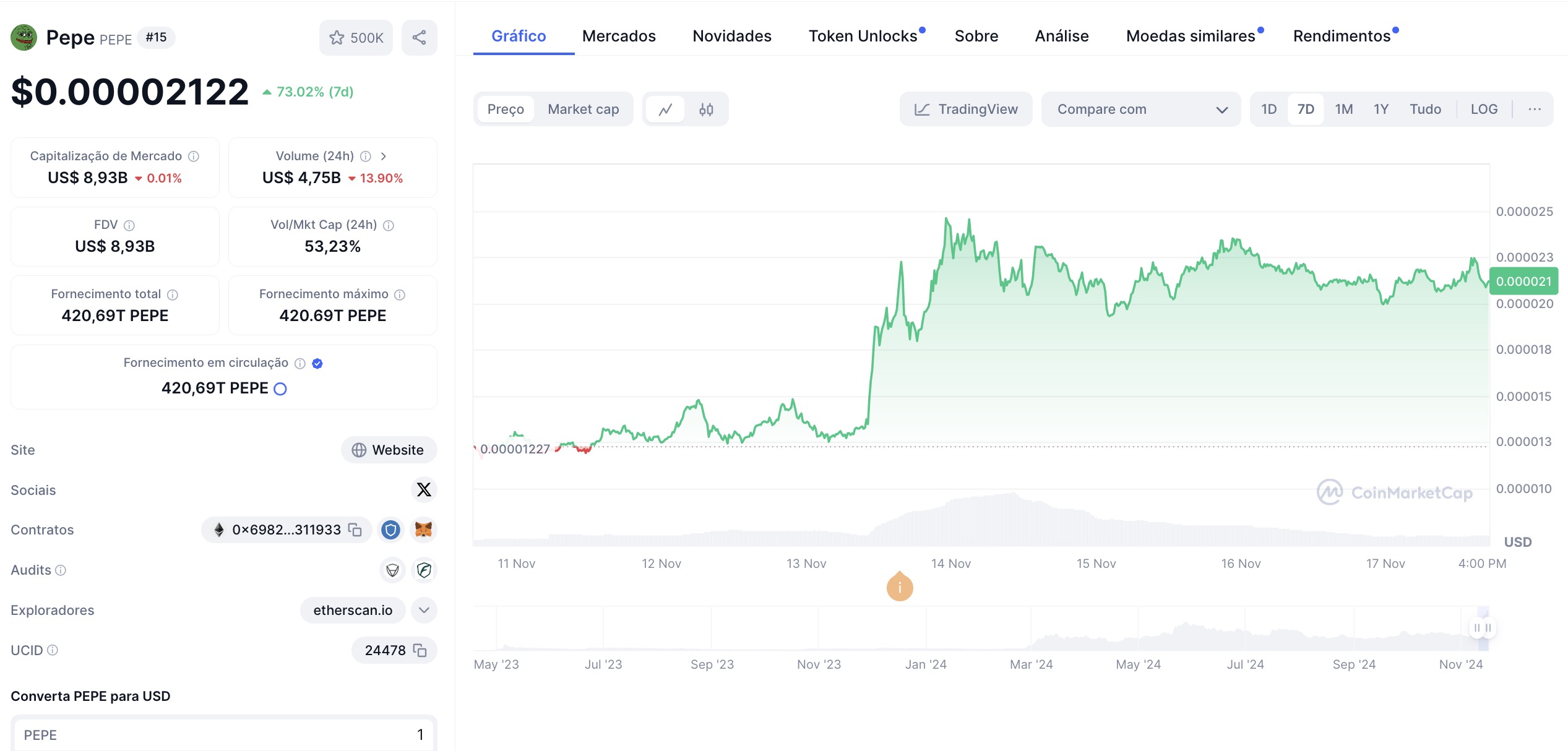Viewport: 1568px width, 751px height.
Task: Open etherscan.io explorer link
Action: click(353, 611)
